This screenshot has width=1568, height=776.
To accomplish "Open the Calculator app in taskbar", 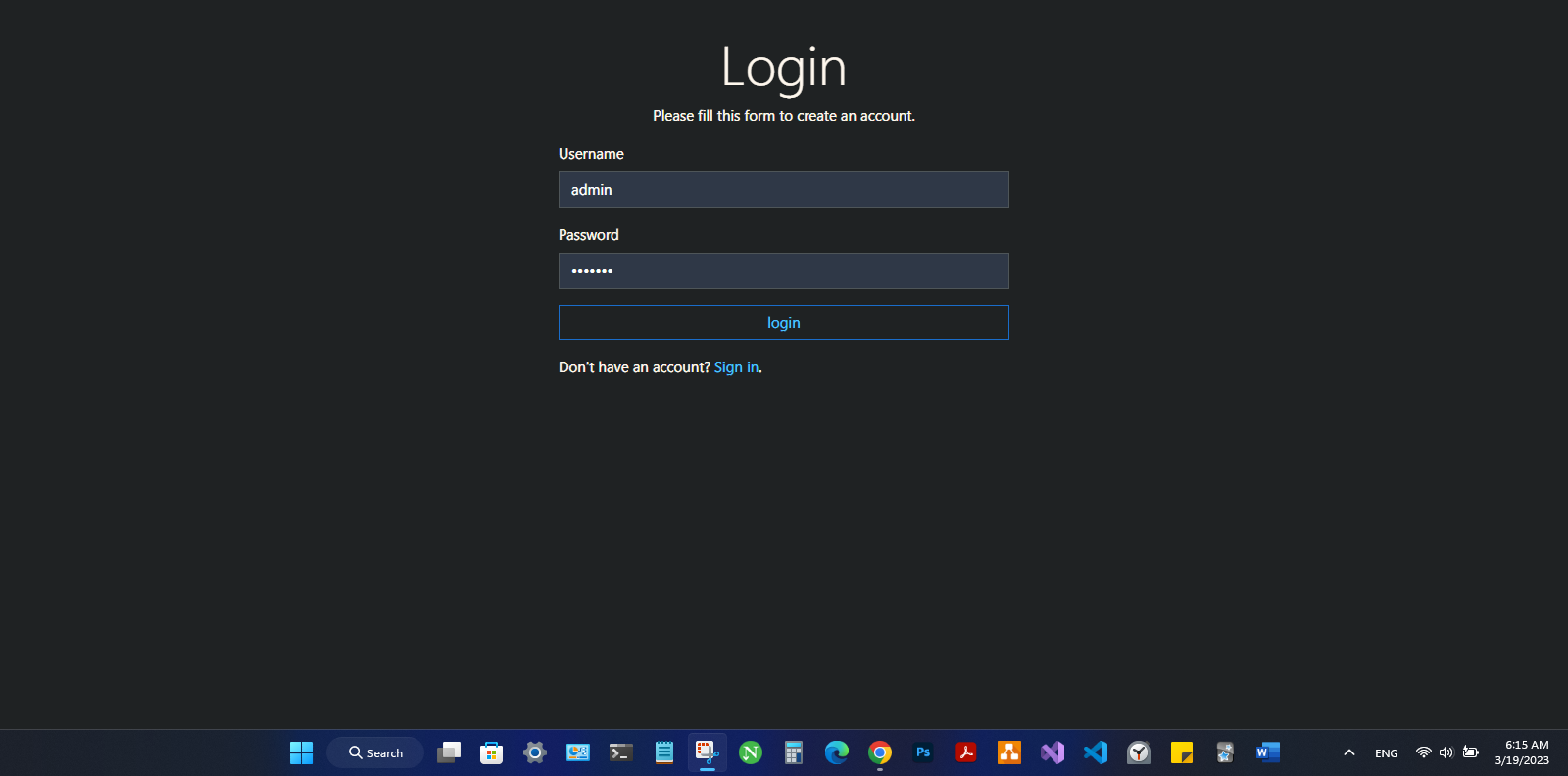I will click(794, 752).
